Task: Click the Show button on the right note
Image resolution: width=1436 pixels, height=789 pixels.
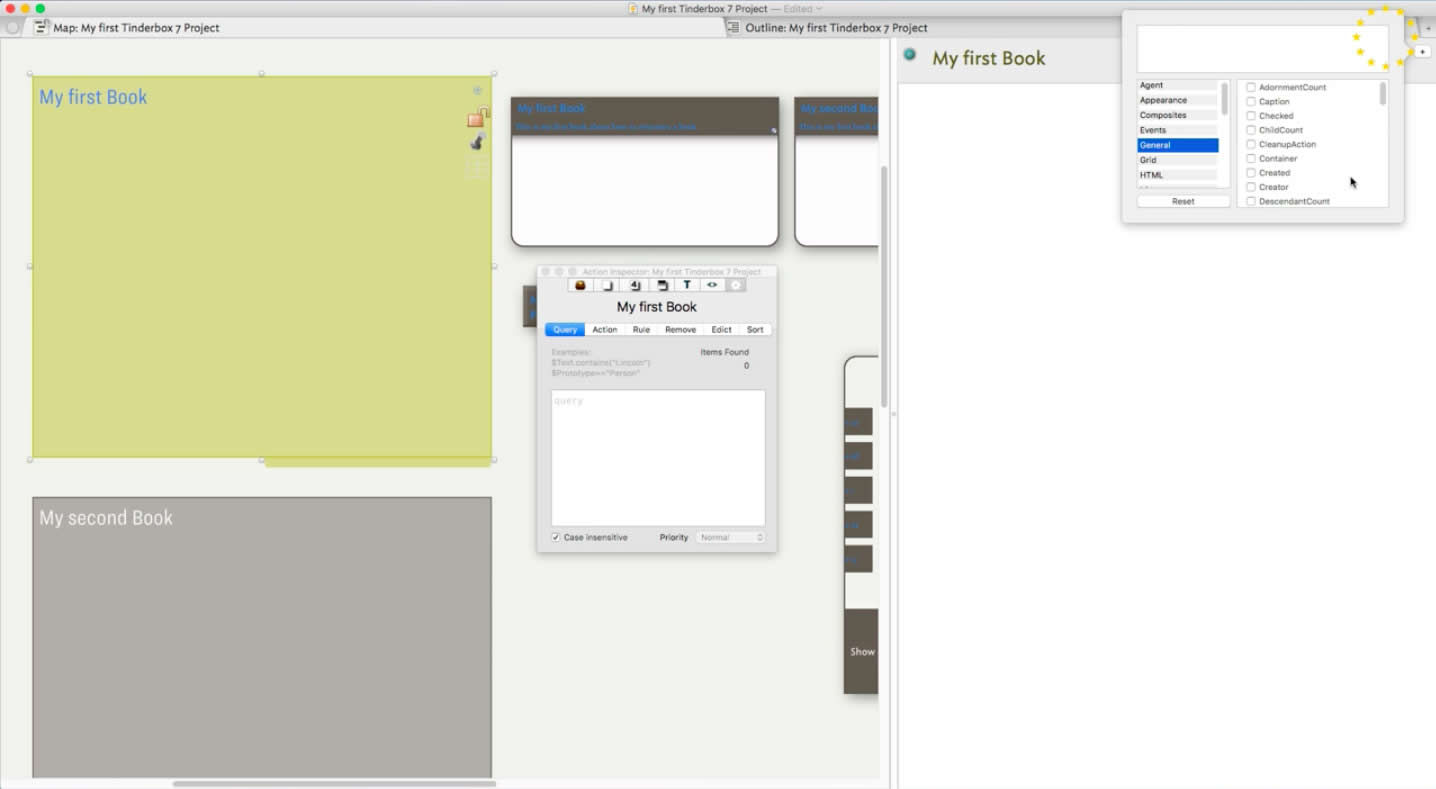Action: click(862, 651)
